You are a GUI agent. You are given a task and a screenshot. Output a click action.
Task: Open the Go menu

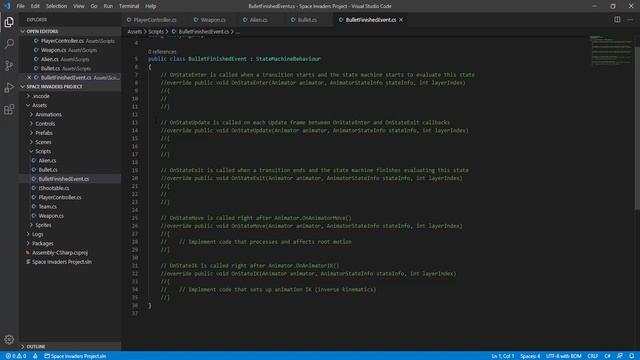click(x=94, y=6)
